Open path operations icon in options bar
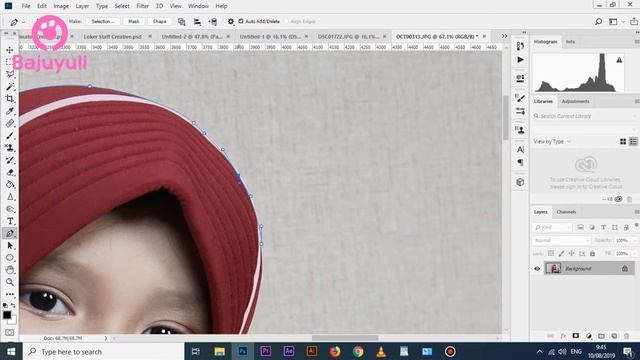Image resolution: width=640 pixels, height=360 pixels. (182, 22)
